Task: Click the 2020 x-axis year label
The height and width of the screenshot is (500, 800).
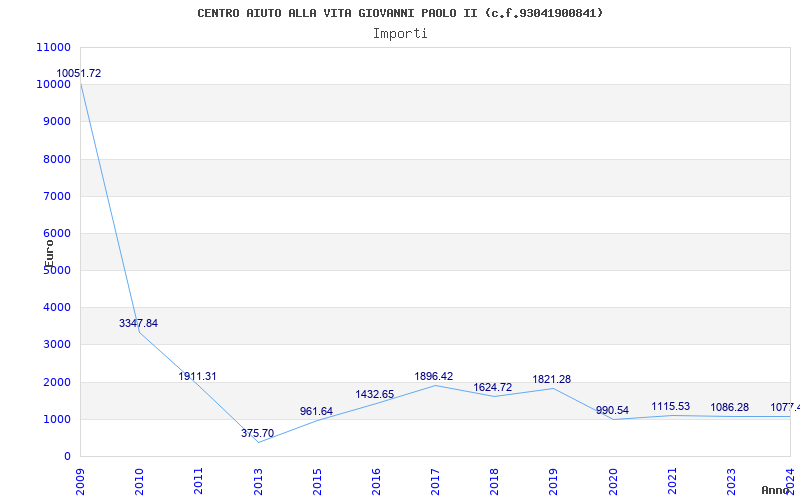Action: pos(613,482)
